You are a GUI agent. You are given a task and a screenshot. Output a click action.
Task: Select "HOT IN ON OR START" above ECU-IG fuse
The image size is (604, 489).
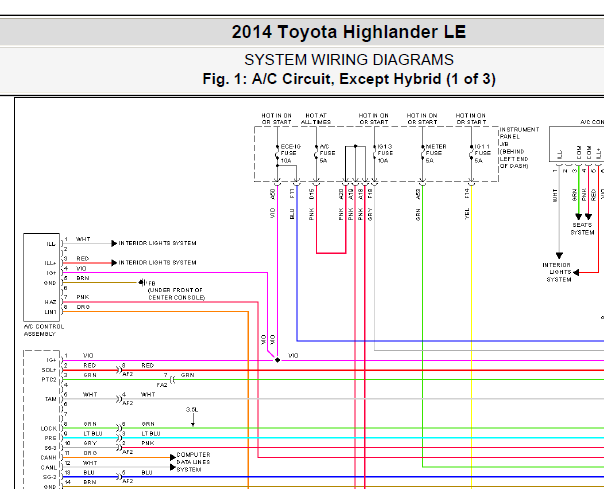pos(277,119)
